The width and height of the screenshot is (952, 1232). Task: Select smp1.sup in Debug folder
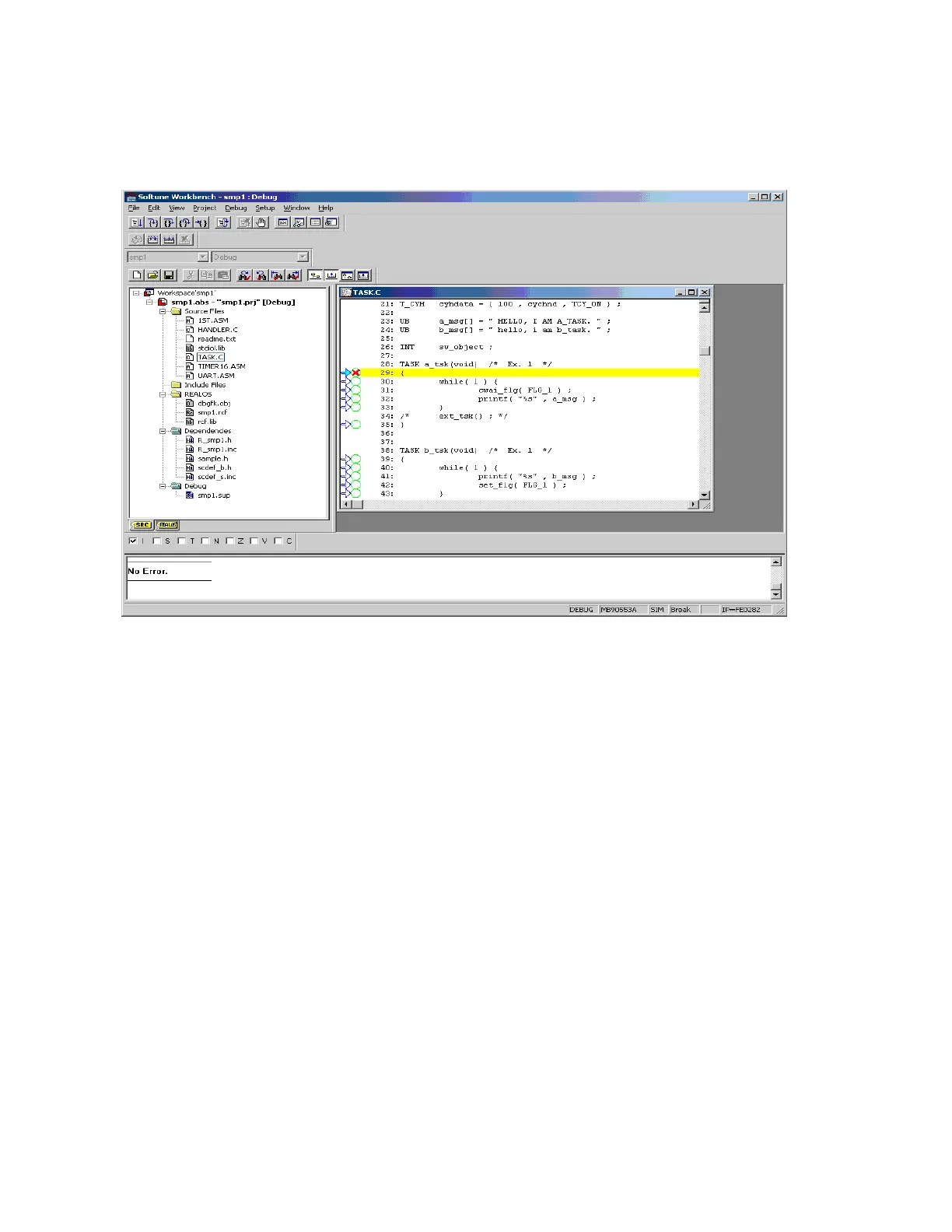[x=213, y=495]
